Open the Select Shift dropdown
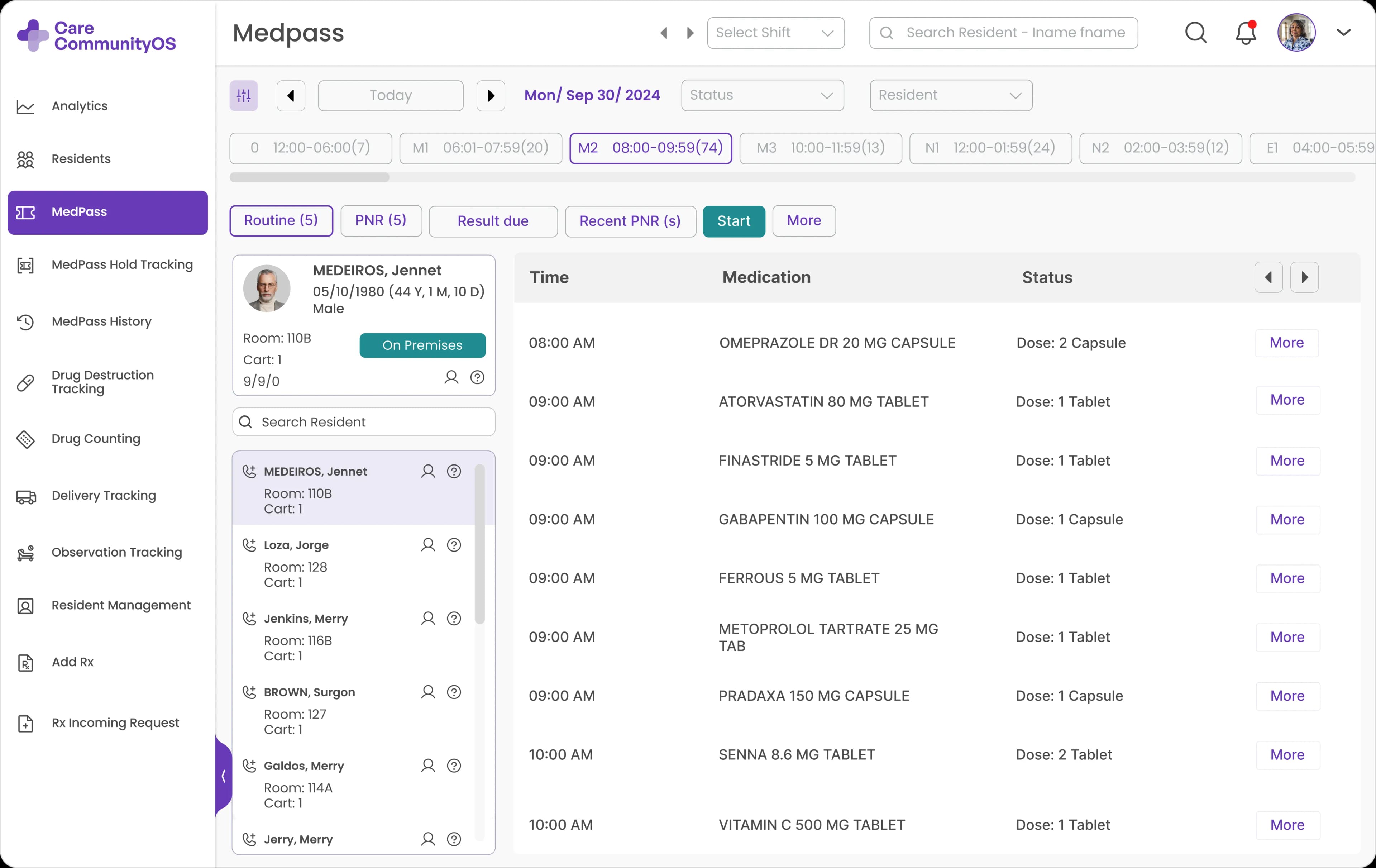The image size is (1376, 868). pyautogui.click(x=775, y=33)
